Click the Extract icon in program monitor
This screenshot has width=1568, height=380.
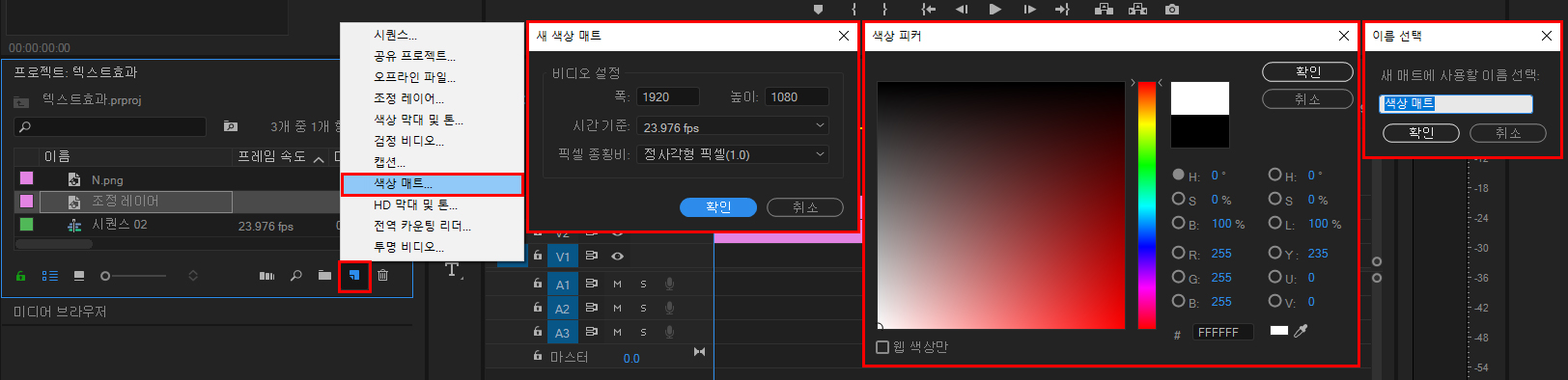pos(1137,9)
